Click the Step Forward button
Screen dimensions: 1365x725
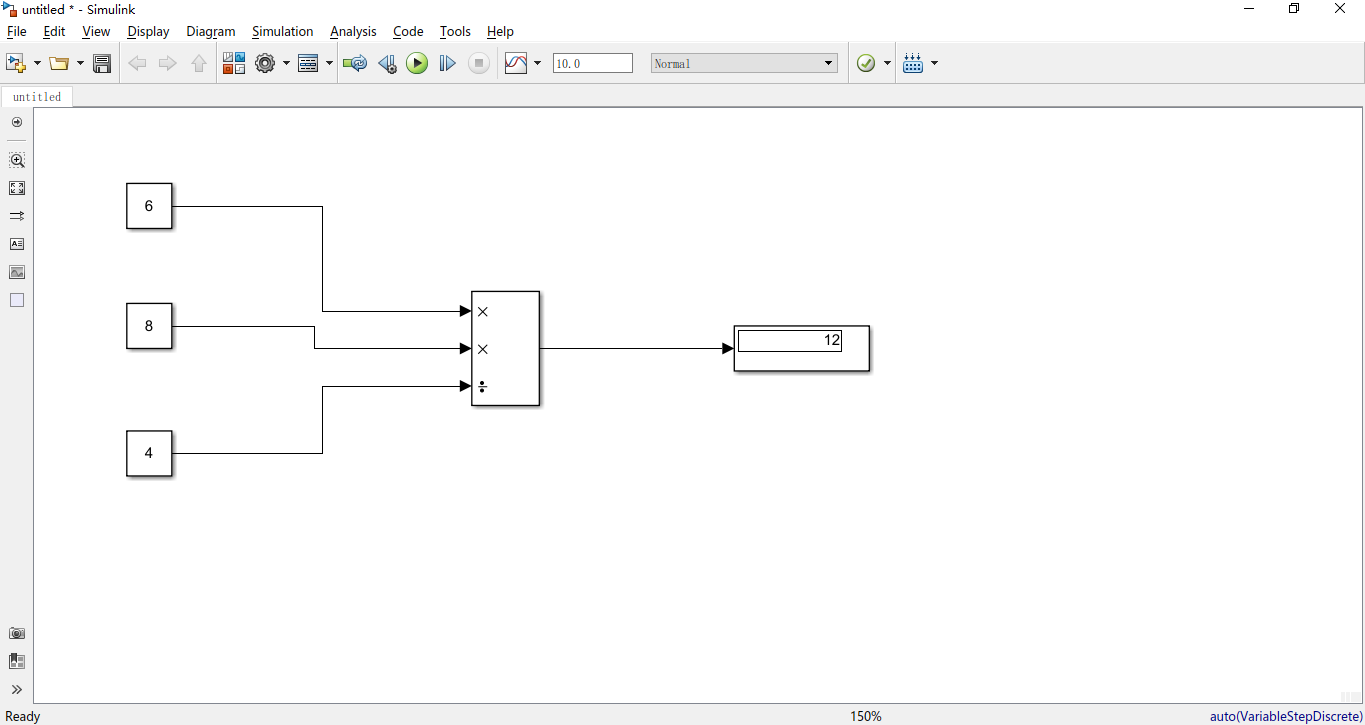(x=447, y=64)
